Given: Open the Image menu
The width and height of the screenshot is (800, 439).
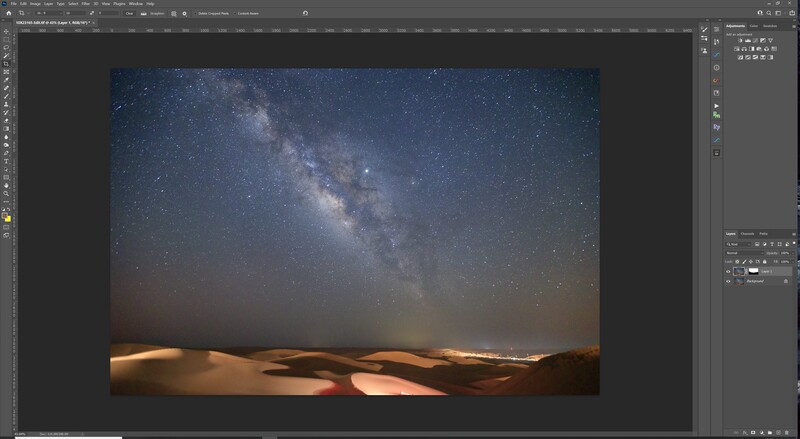Looking at the screenshot, I should point(35,4).
